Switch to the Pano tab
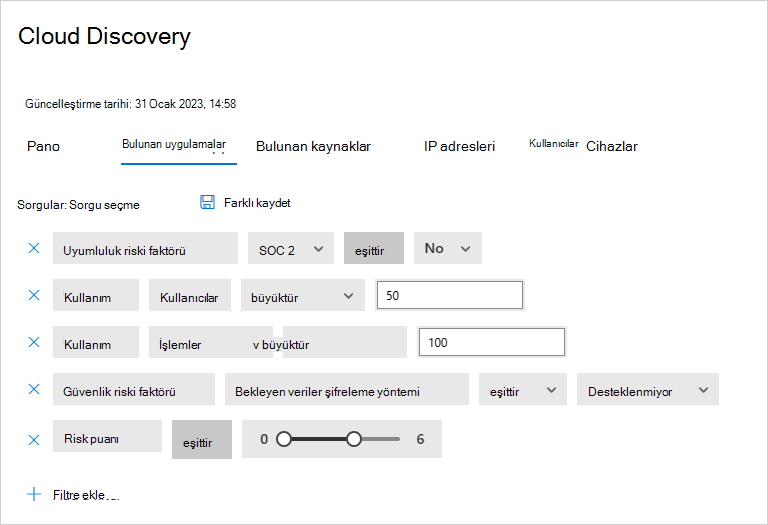Image resolution: width=768 pixels, height=525 pixels. click(43, 146)
